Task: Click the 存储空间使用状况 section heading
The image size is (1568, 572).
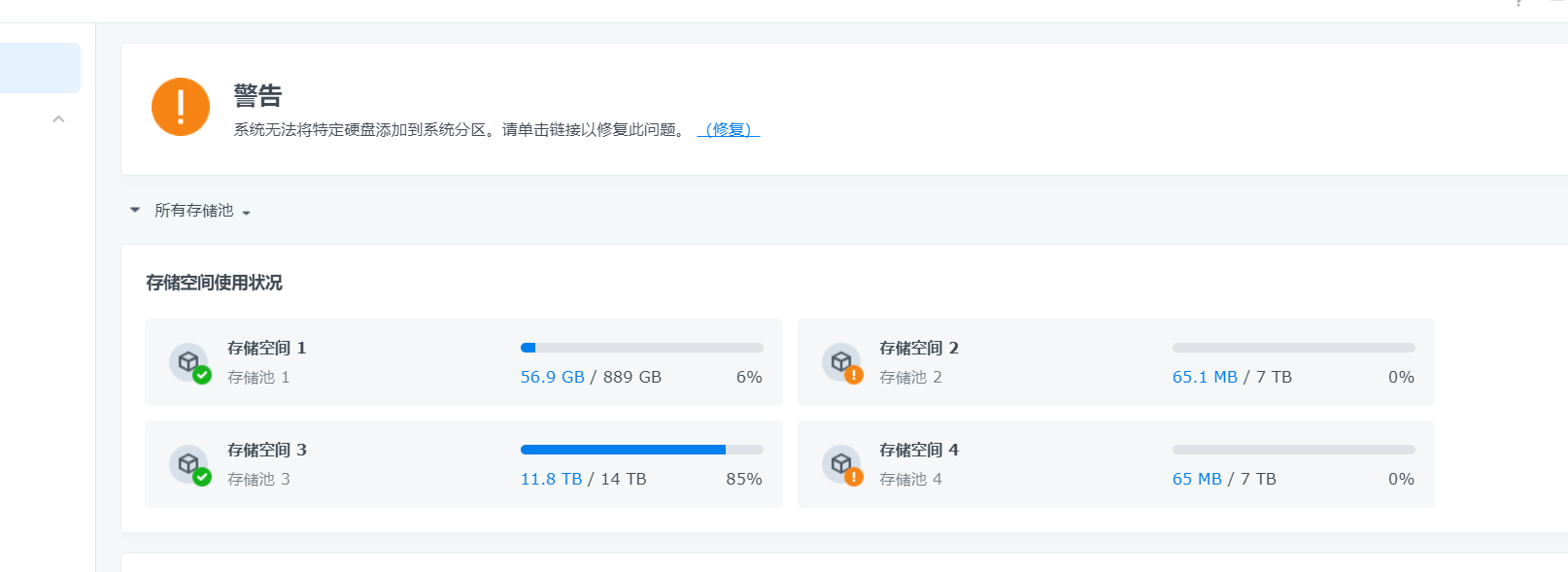Action: (214, 283)
